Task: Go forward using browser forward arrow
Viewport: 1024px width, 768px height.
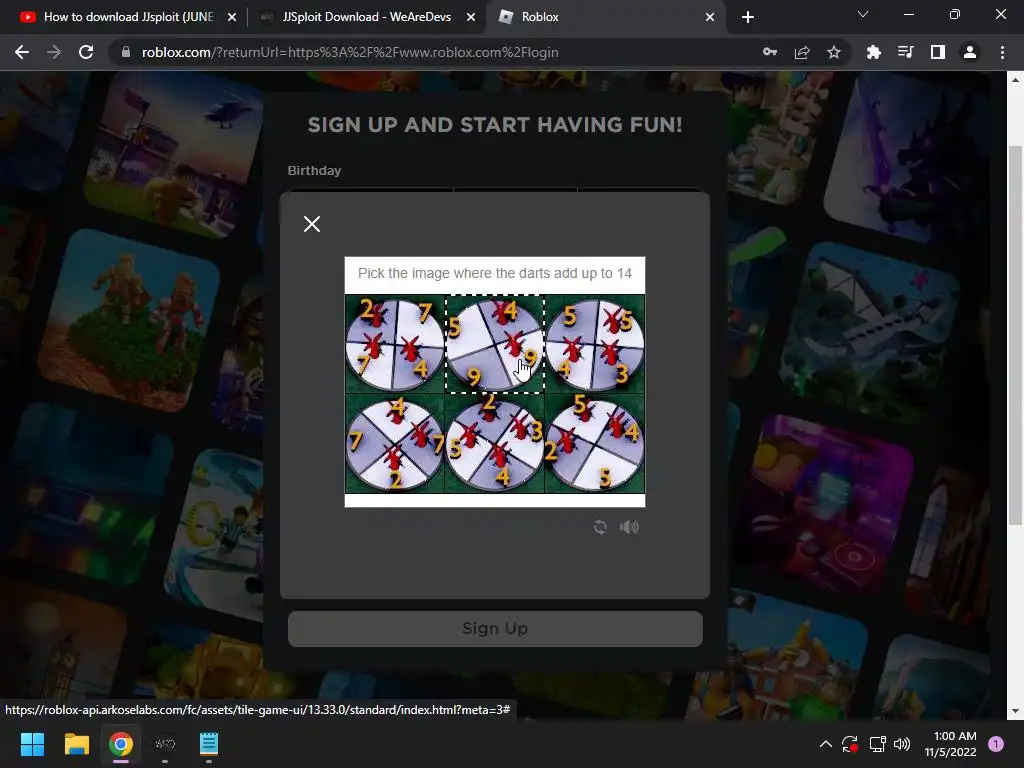Action: pos(54,52)
